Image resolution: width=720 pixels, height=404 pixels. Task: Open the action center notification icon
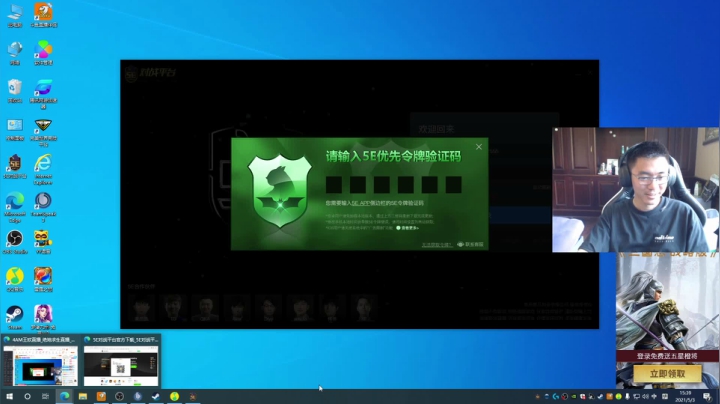tap(707, 397)
